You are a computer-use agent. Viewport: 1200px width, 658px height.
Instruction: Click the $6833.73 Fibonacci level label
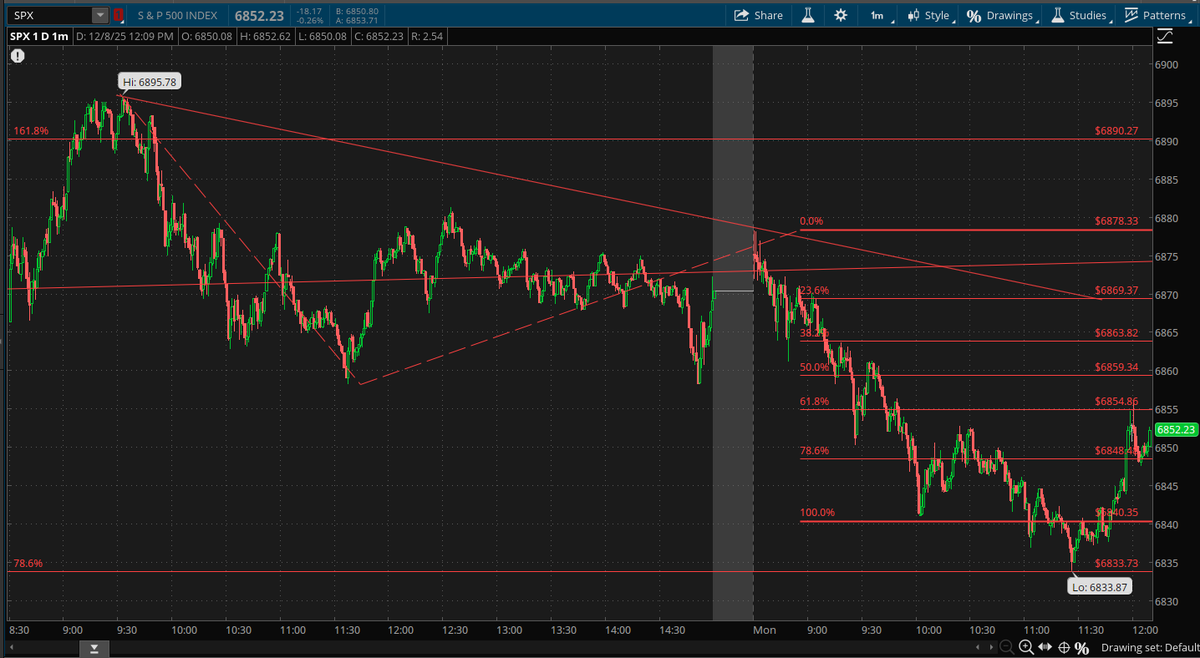(x=1117, y=564)
